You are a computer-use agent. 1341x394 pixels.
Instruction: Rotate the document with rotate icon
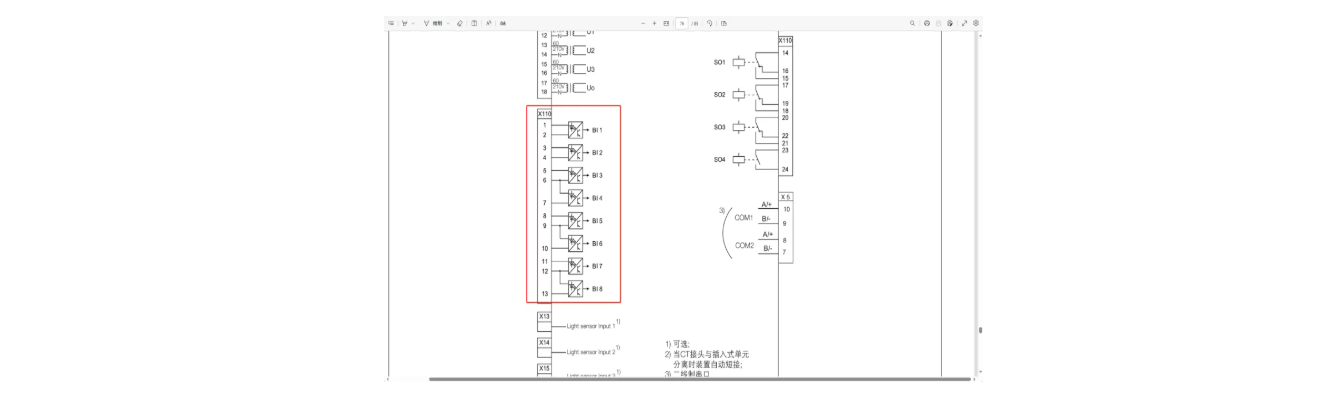click(709, 23)
